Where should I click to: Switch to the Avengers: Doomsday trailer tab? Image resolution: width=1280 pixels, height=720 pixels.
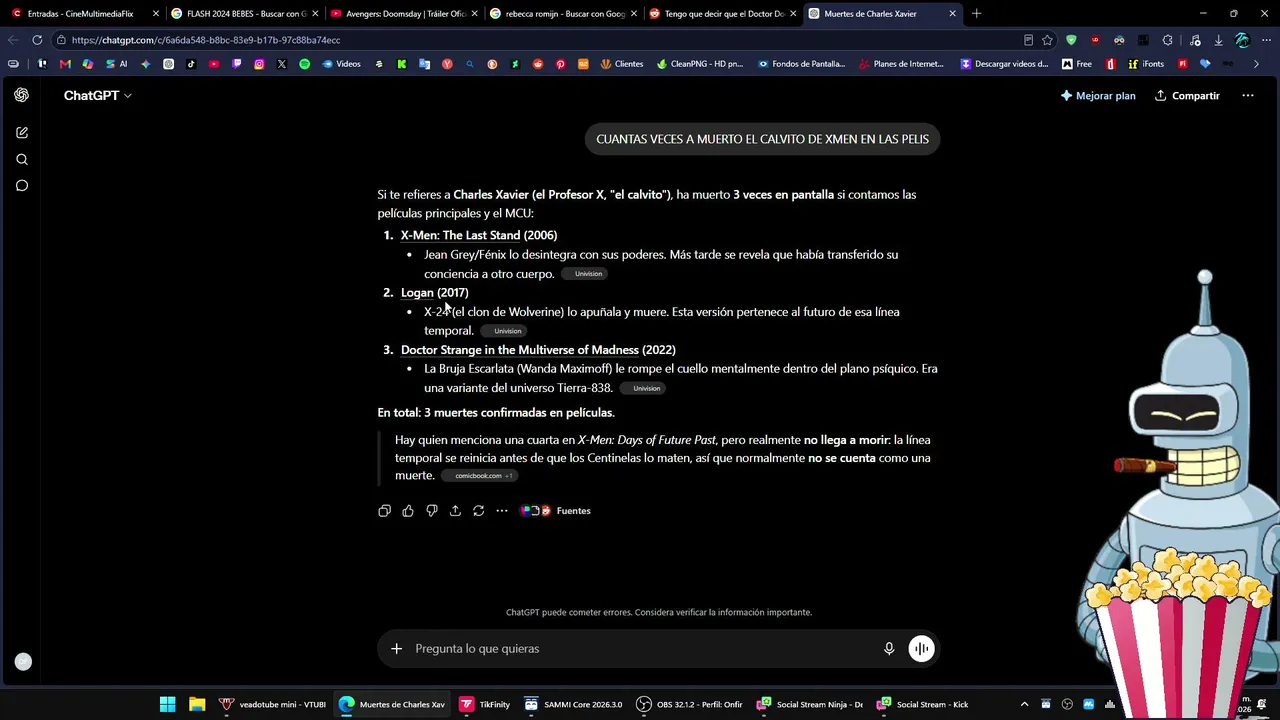click(x=405, y=14)
